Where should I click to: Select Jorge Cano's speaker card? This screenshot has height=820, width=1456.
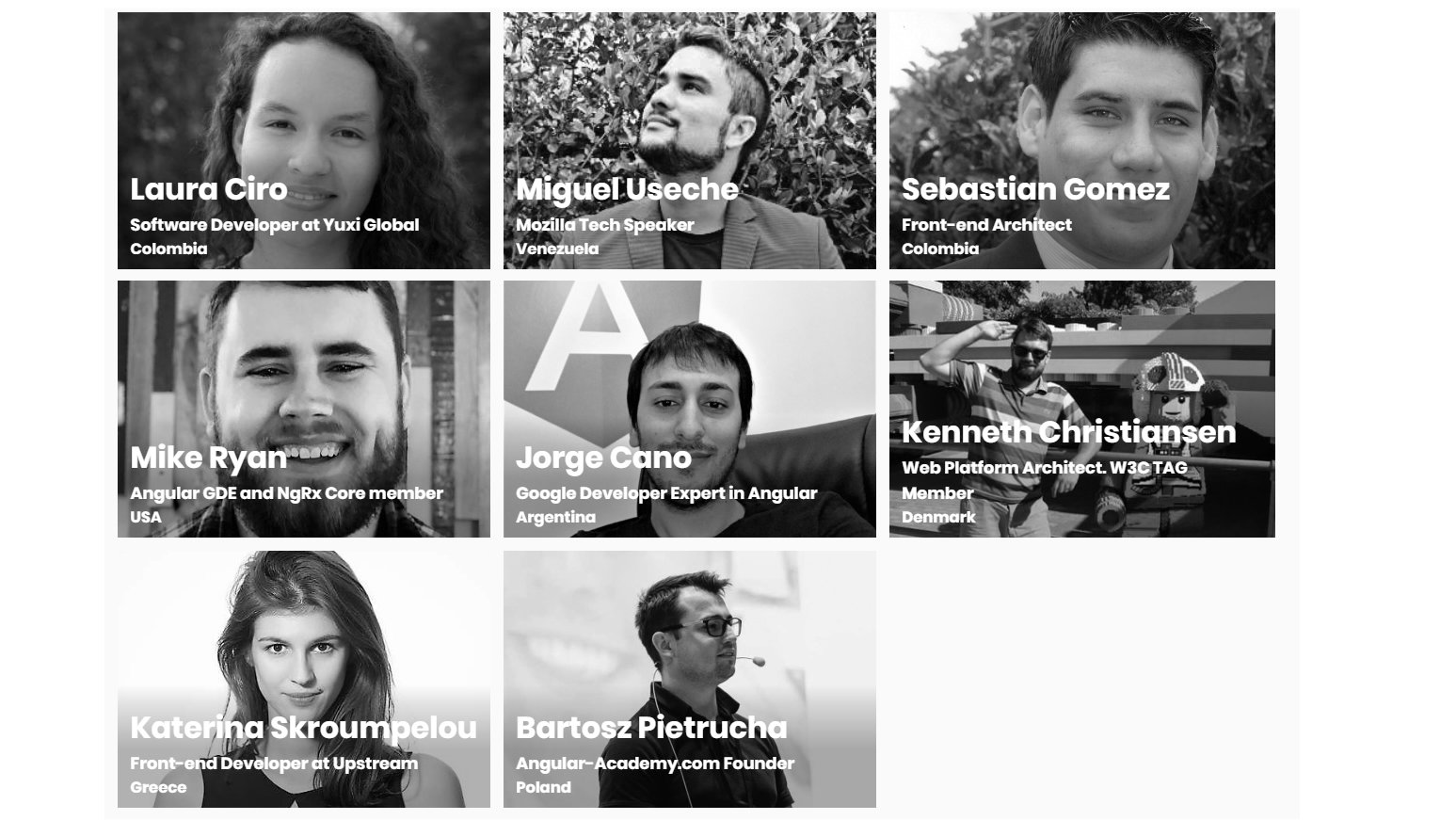[x=690, y=409]
